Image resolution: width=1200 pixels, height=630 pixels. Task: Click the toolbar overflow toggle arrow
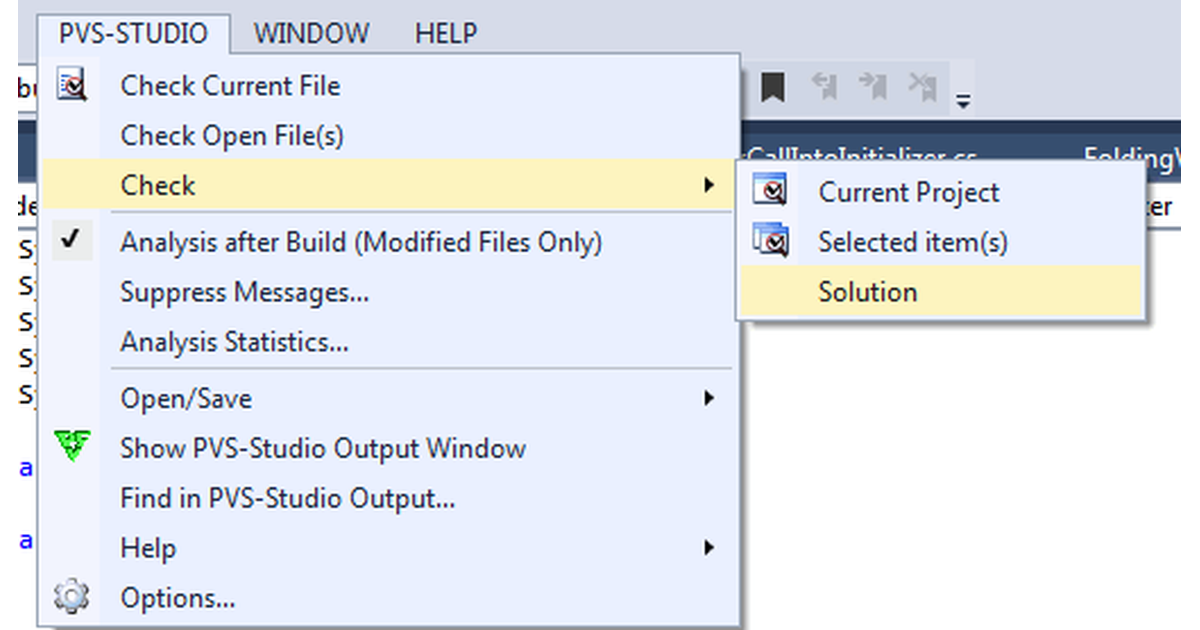click(963, 97)
